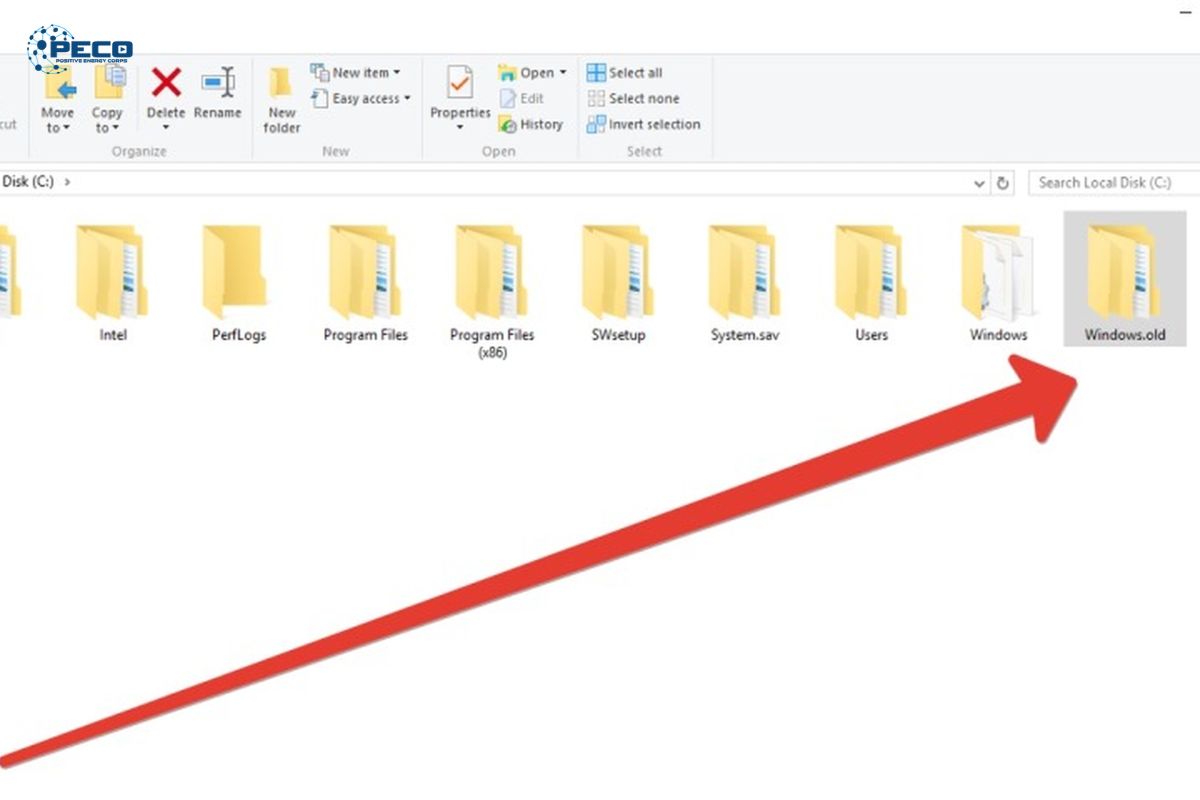The image size is (1200, 800).
Task: Click the Refresh button by address bar
Action: (1004, 183)
